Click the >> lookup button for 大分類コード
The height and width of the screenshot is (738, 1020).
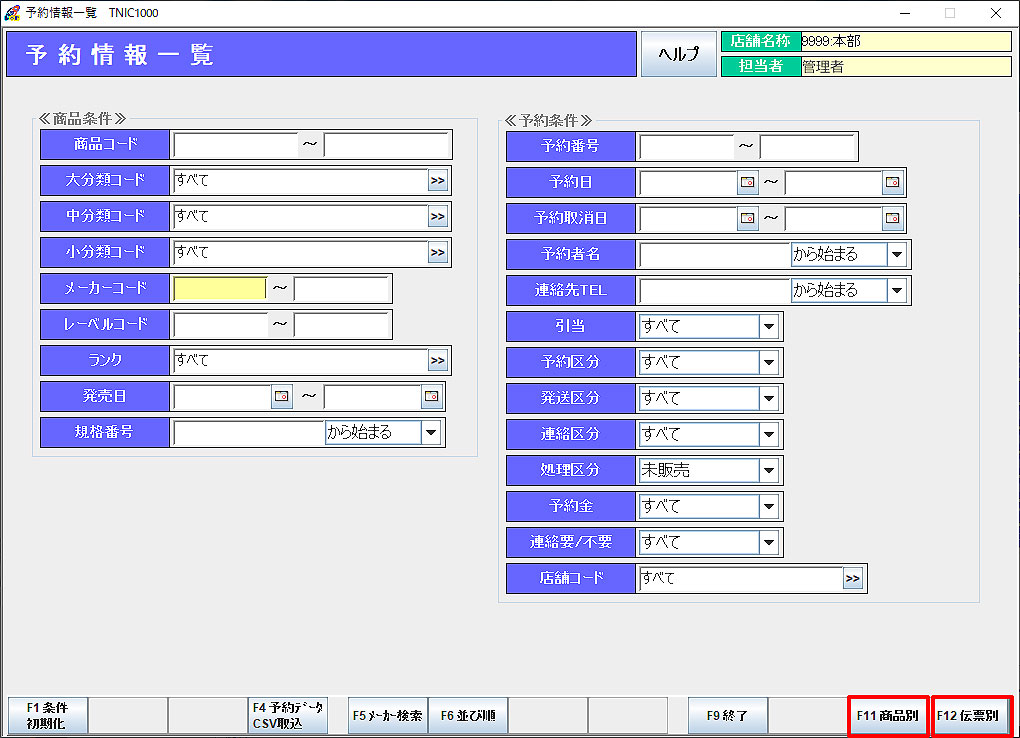tap(438, 181)
